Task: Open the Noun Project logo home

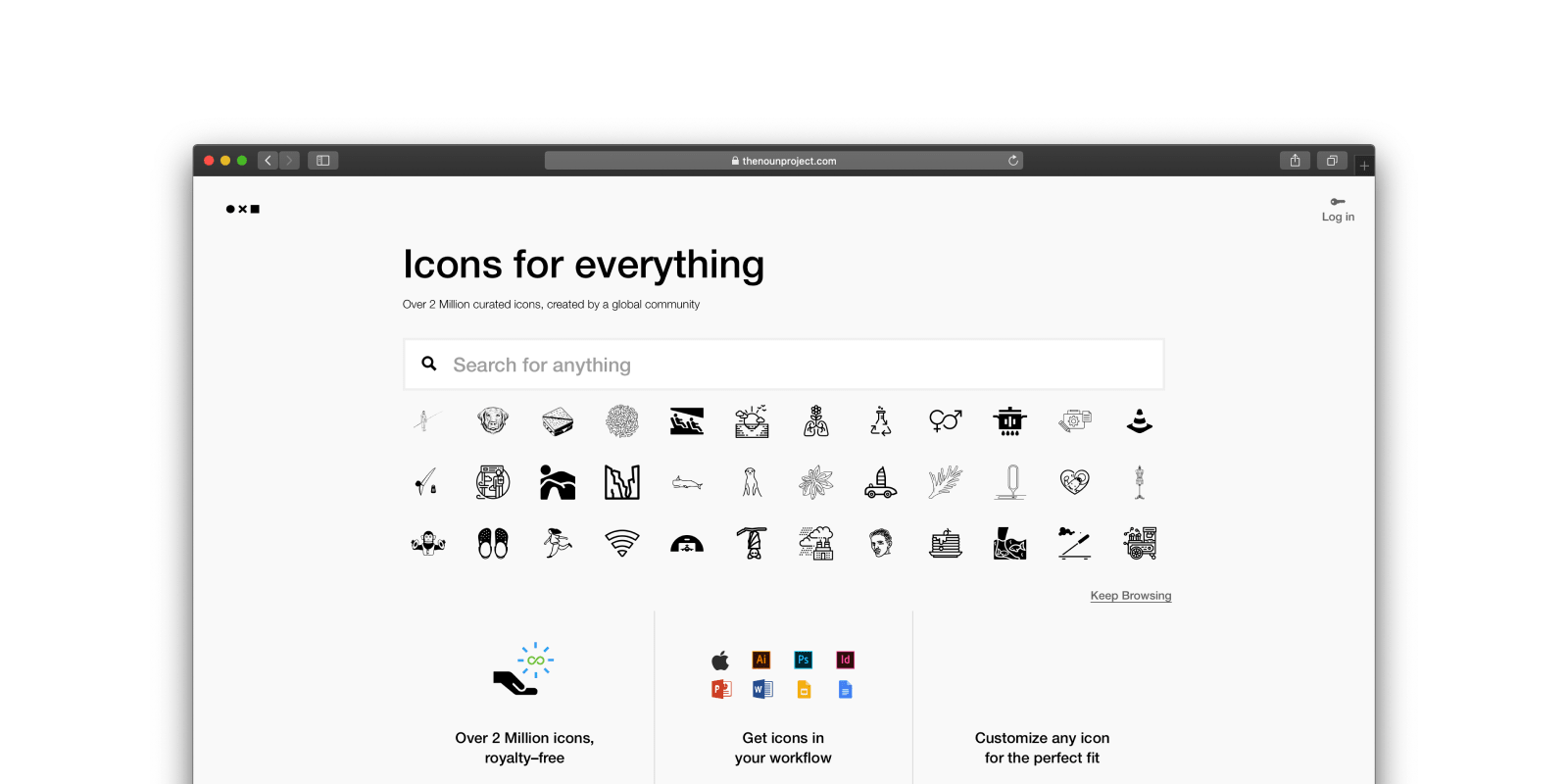Action: [243, 209]
